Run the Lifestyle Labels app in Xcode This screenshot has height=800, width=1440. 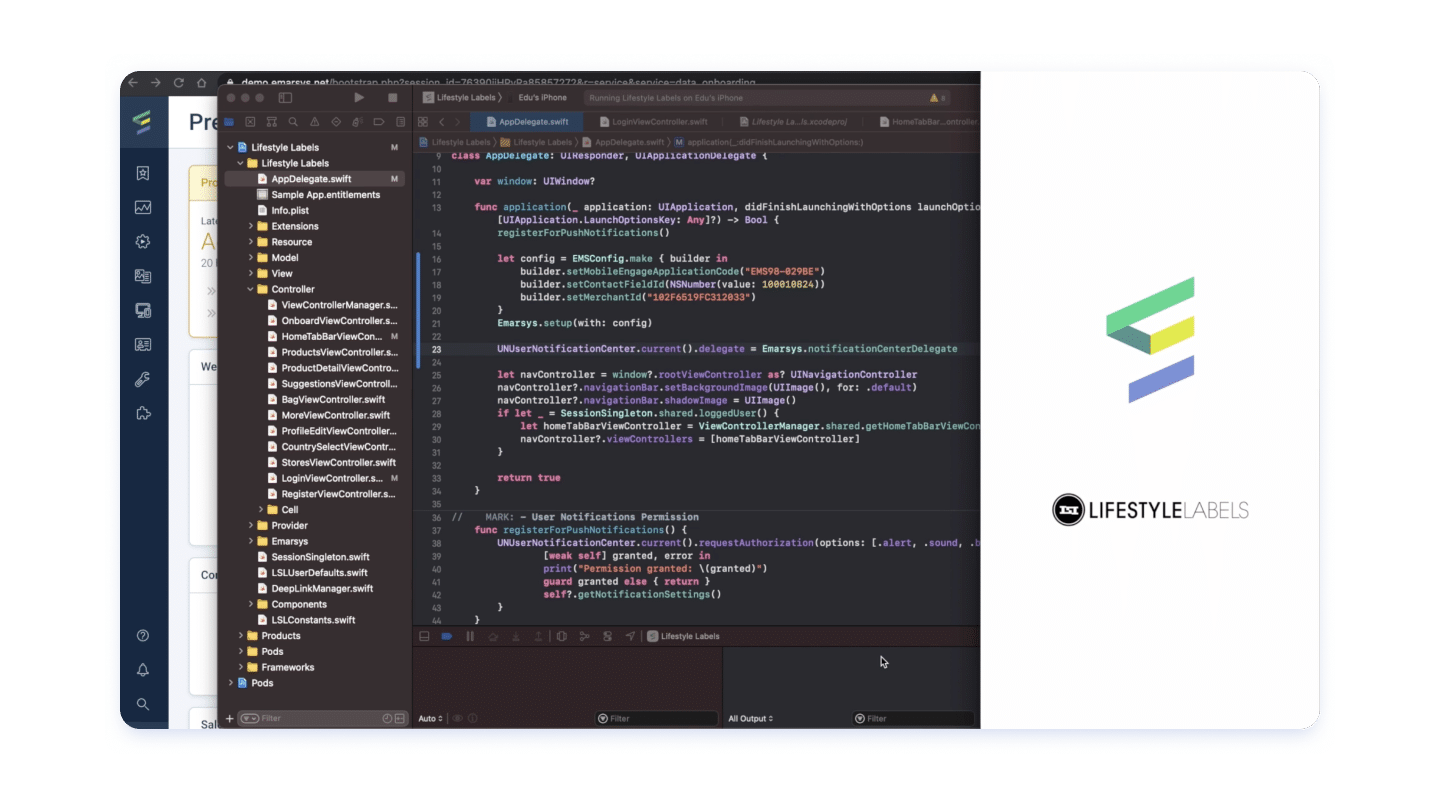(x=359, y=98)
